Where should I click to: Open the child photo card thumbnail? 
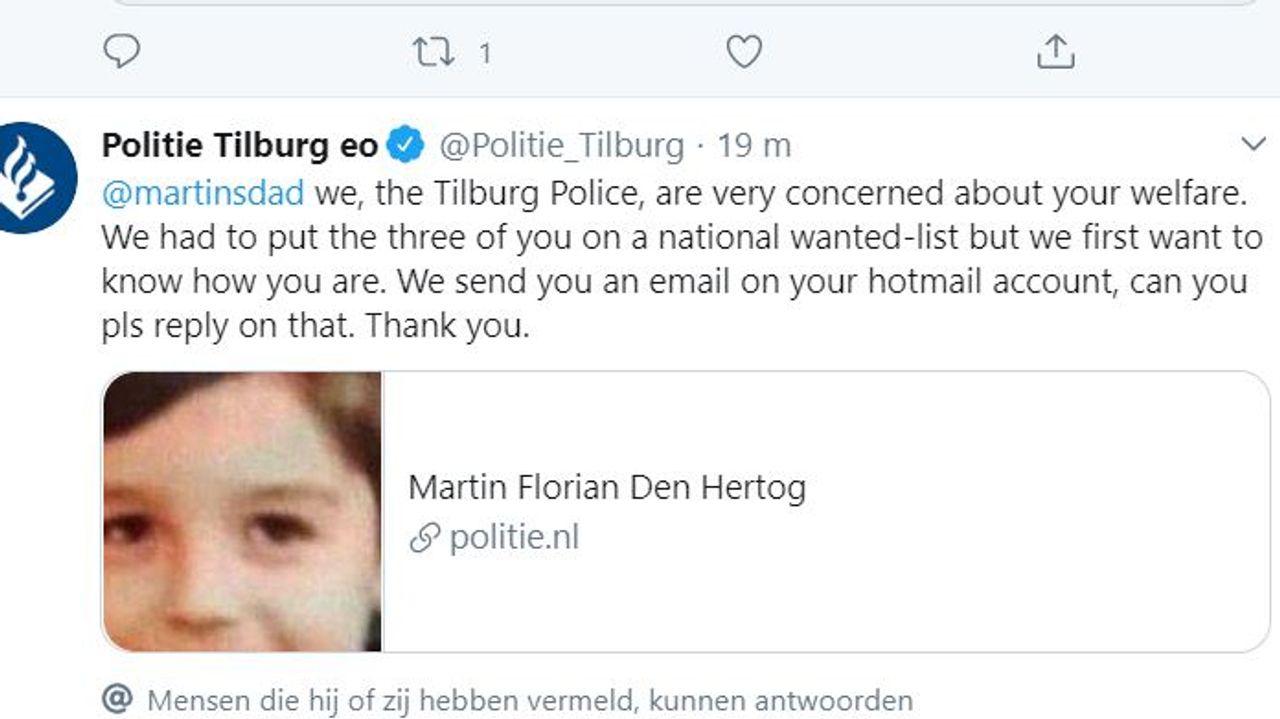242,512
